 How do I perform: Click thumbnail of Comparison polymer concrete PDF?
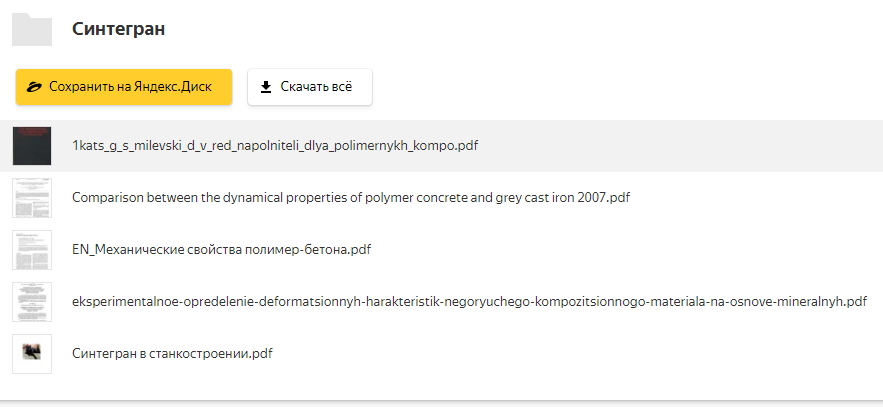pyautogui.click(x=32, y=197)
